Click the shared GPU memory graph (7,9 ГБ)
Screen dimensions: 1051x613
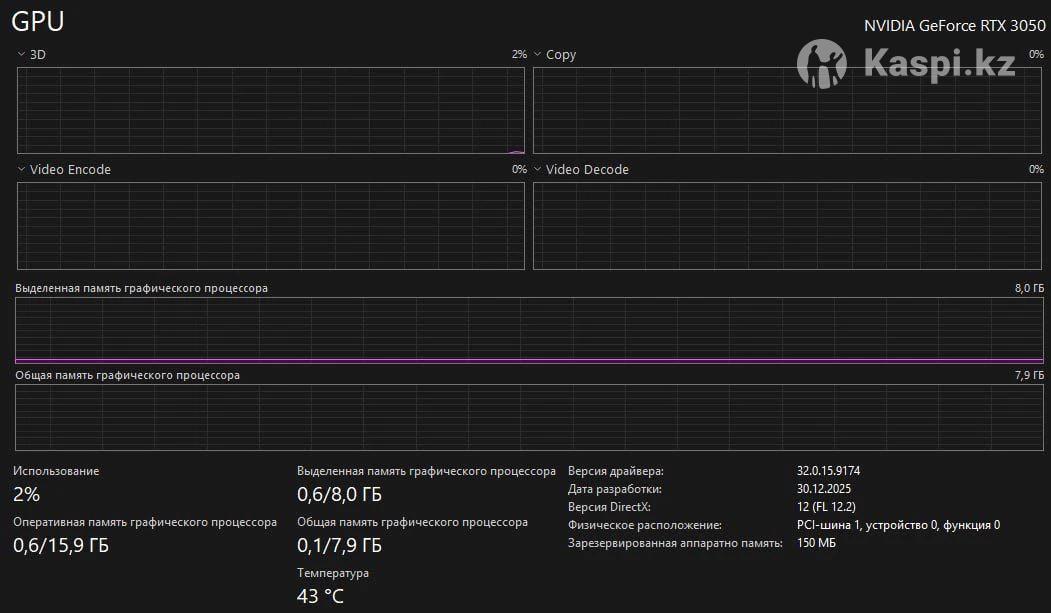529,417
